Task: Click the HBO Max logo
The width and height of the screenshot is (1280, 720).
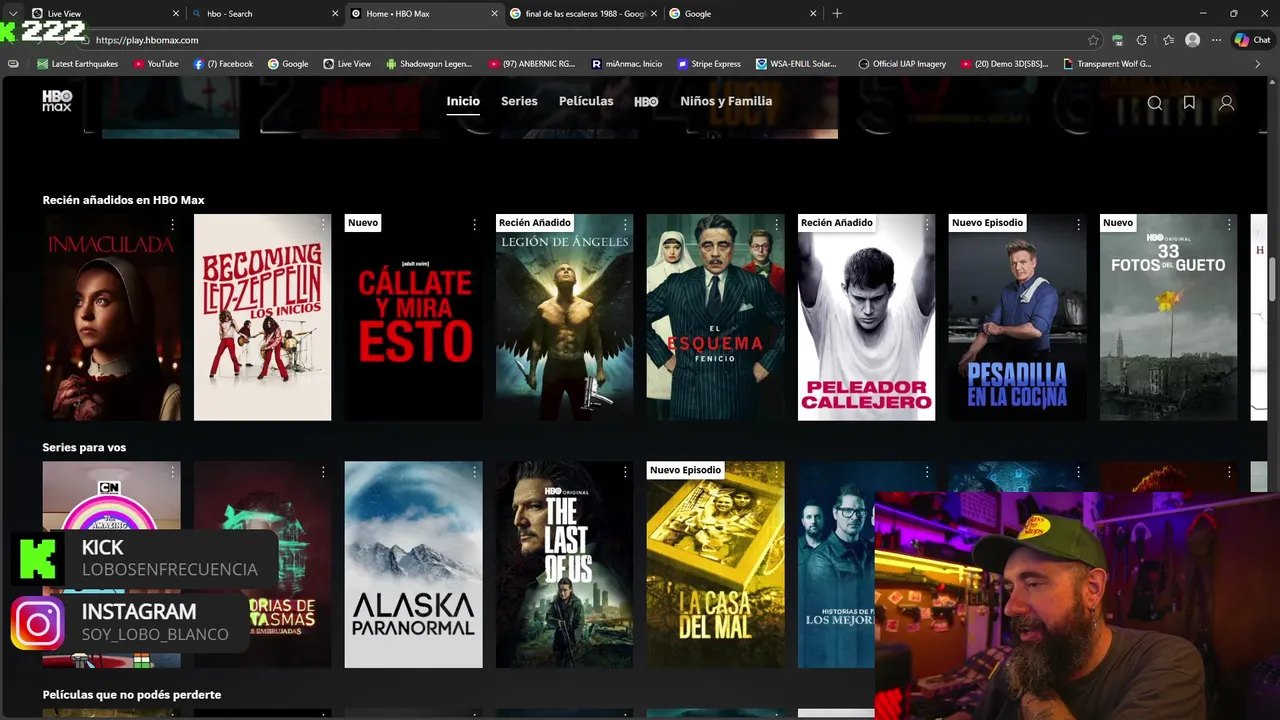Action: click(x=57, y=100)
